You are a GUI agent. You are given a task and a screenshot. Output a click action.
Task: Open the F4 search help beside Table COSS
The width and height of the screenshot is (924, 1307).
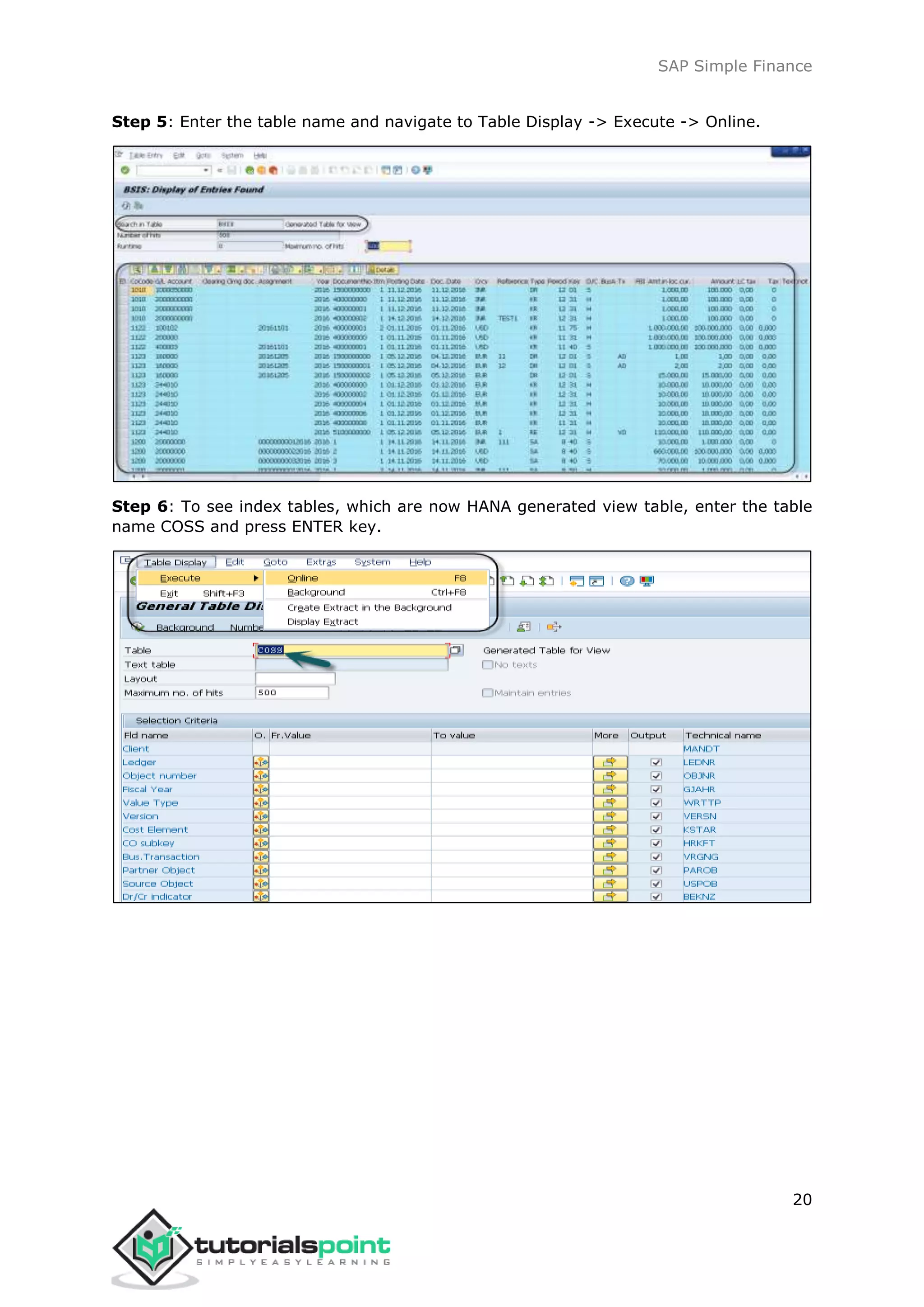coord(457,650)
